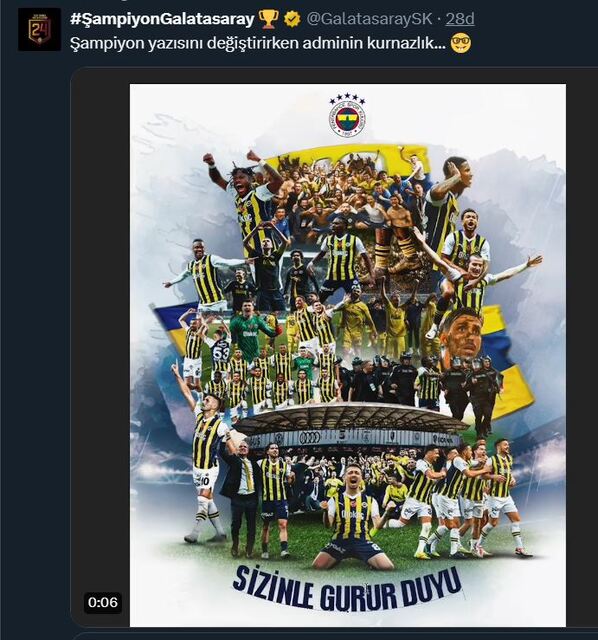Open the @GalatasaraySK handle link
The image size is (598, 640).
click(369, 19)
